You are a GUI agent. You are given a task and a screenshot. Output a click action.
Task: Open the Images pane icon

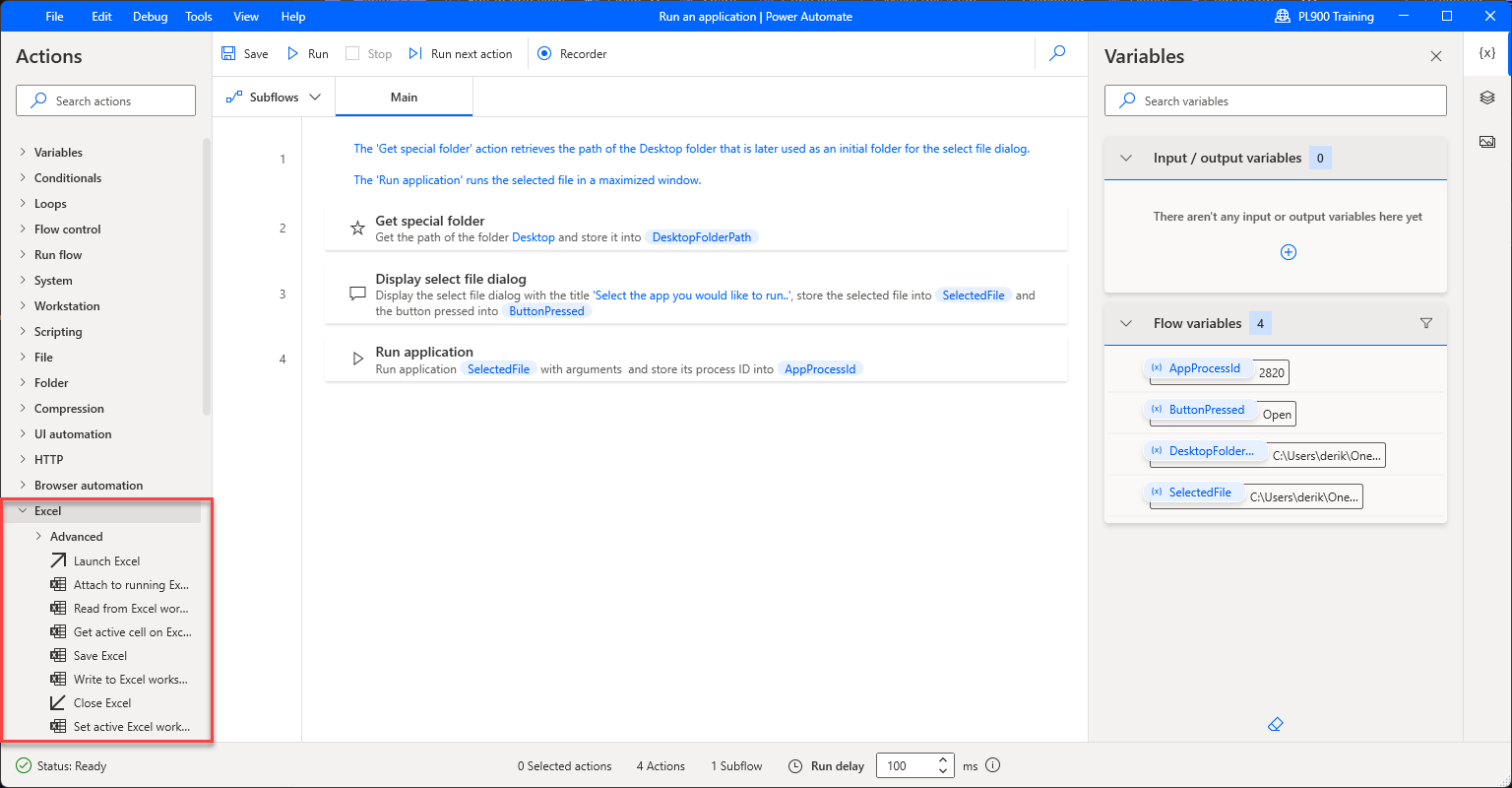click(1487, 142)
